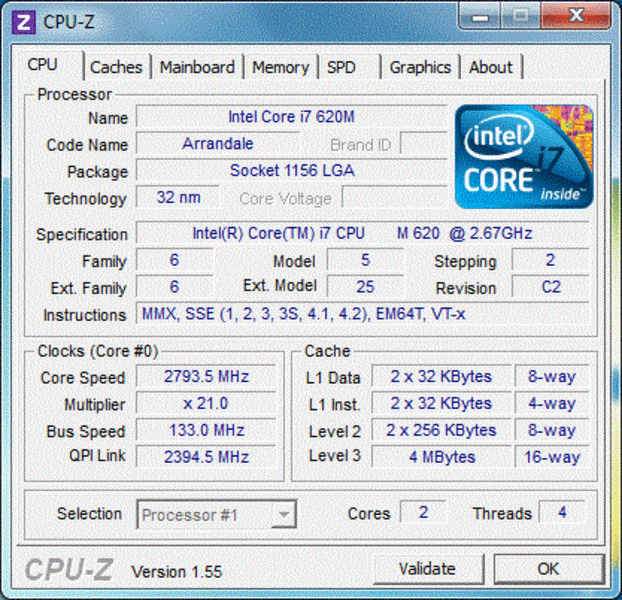Click the Multiplier value x 21.0
The height and width of the screenshot is (600, 622).
click(206, 403)
